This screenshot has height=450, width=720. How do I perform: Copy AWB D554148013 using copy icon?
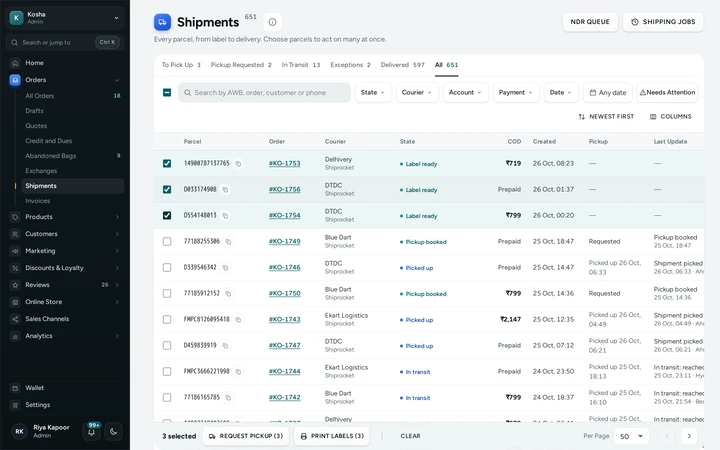(x=225, y=215)
